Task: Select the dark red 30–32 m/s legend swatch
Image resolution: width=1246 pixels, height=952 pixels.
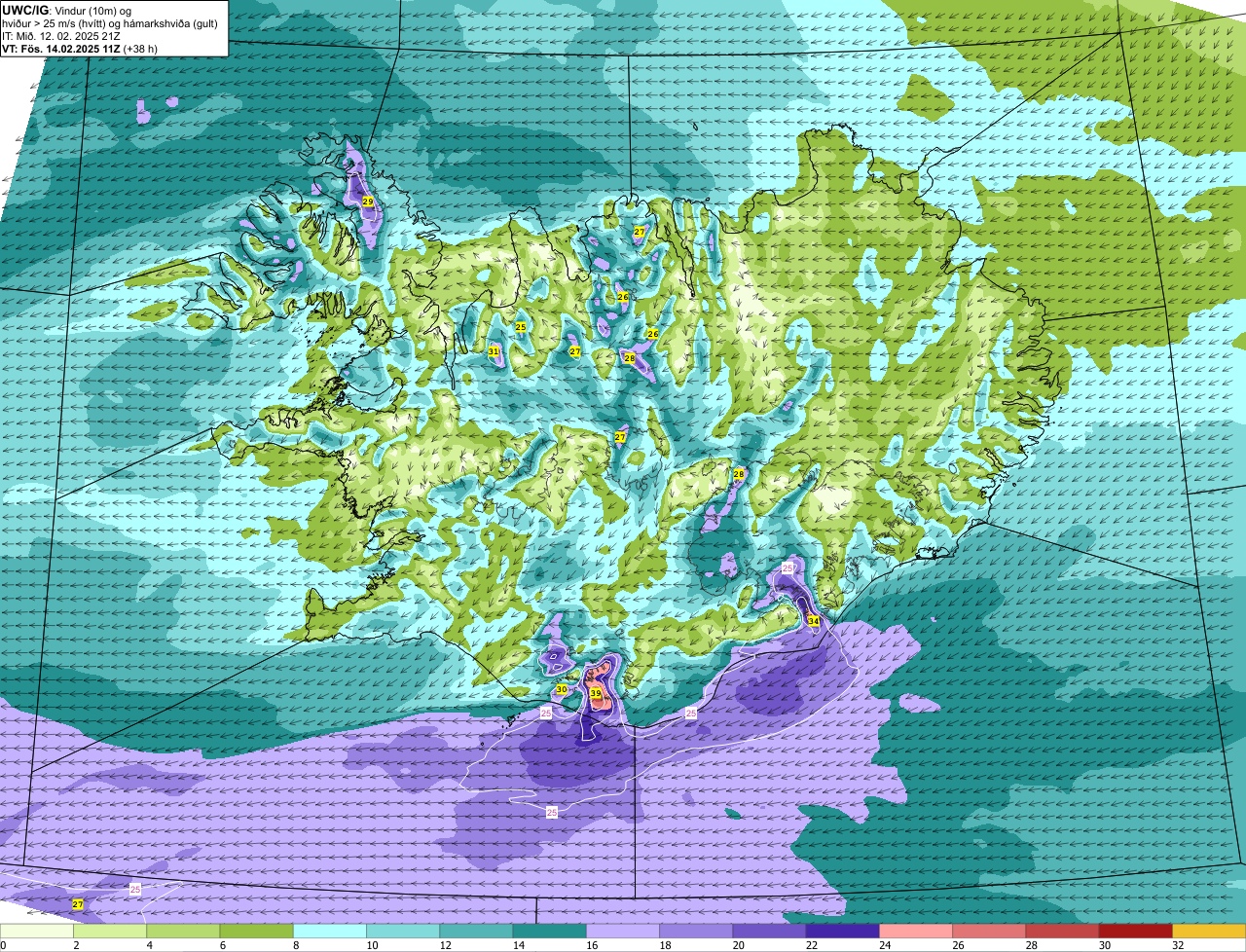Action: pyautogui.click(x=1135, y=932)
